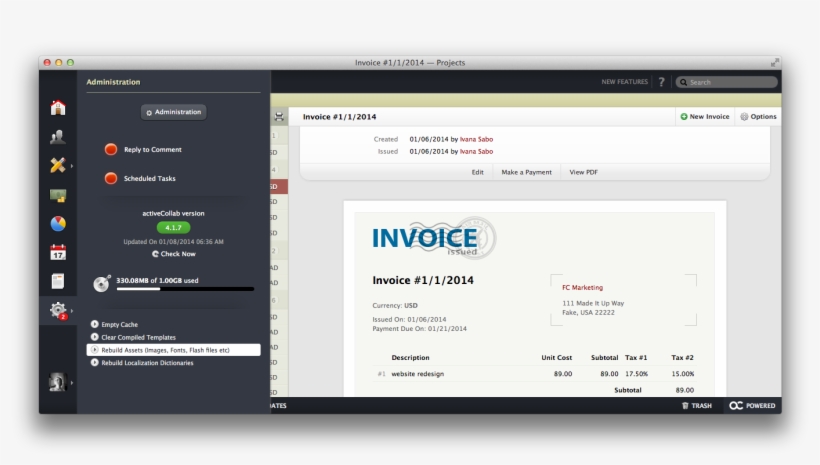The width and height of the screenshot is (820, 465).
Task: Click the Make a Payment tab
Action: [x=526, y=172]
